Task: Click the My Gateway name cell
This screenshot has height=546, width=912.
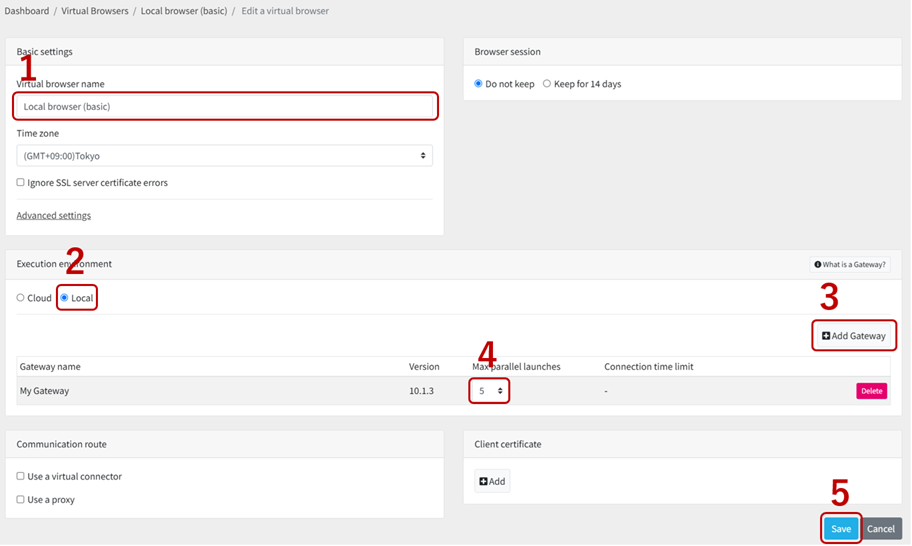Action: (44, 391)
